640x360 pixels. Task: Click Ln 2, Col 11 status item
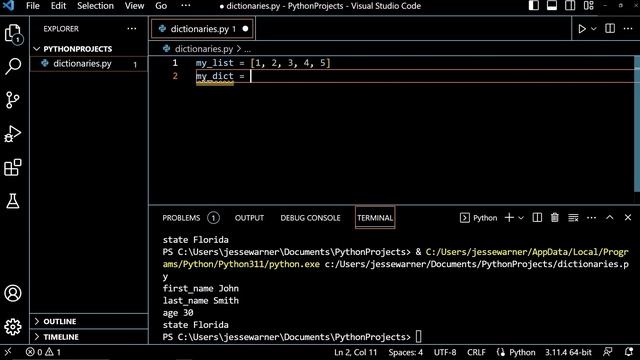tap(356, 352)
